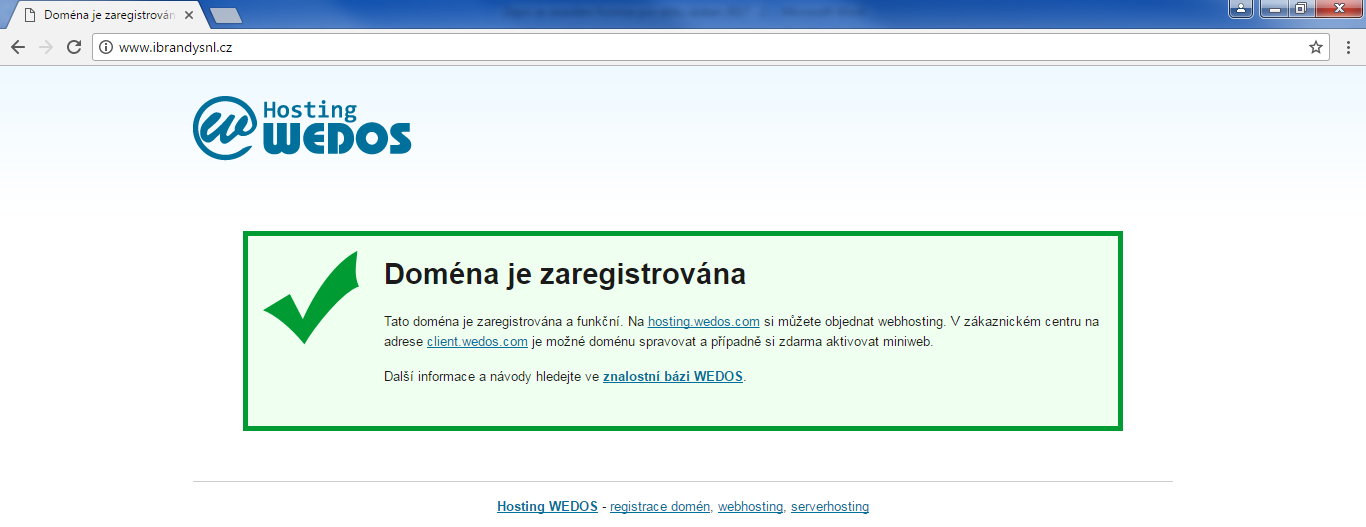
Task: Close the 'Doména je zaregistrována' tab
Action: click(188, 16)
